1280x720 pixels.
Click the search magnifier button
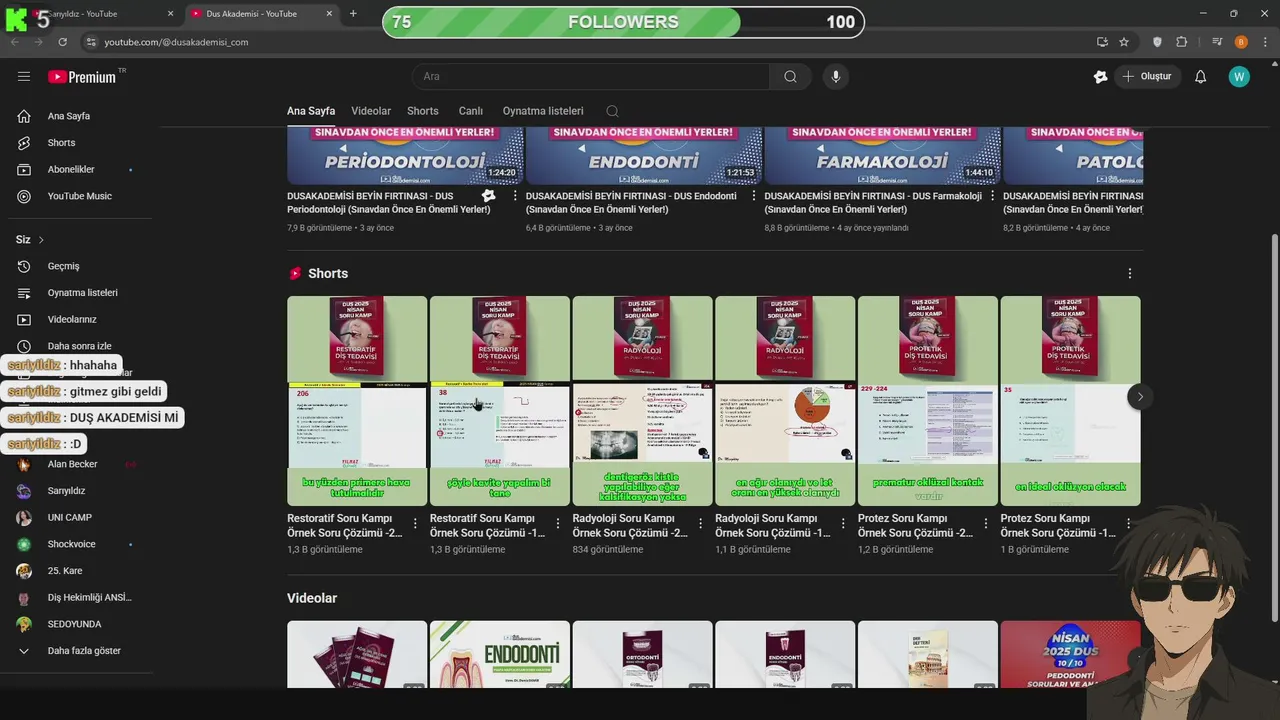(x=790, y=76)
